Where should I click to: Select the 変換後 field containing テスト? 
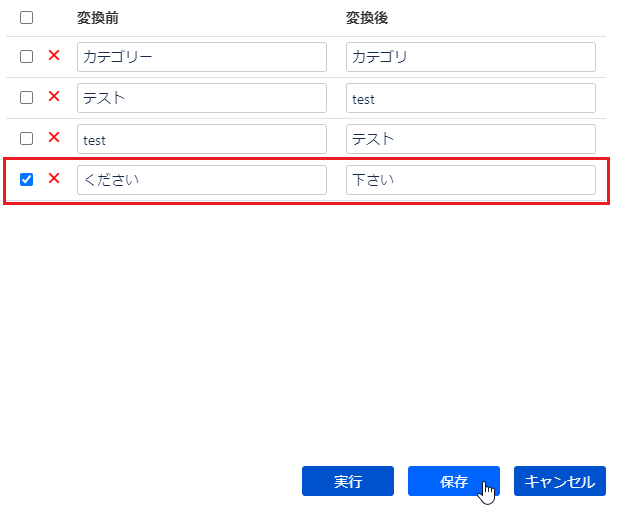[470, 139]
